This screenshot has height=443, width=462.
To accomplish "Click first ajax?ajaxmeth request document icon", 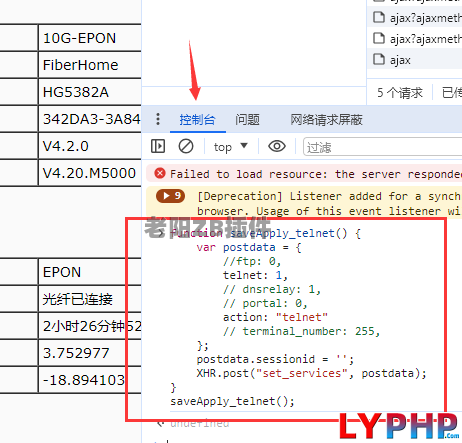I will coord(379,17).
